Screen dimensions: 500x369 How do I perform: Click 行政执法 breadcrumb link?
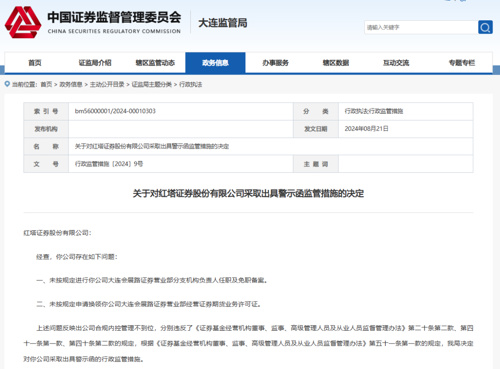pyautogui.click(x=191, y=84)
